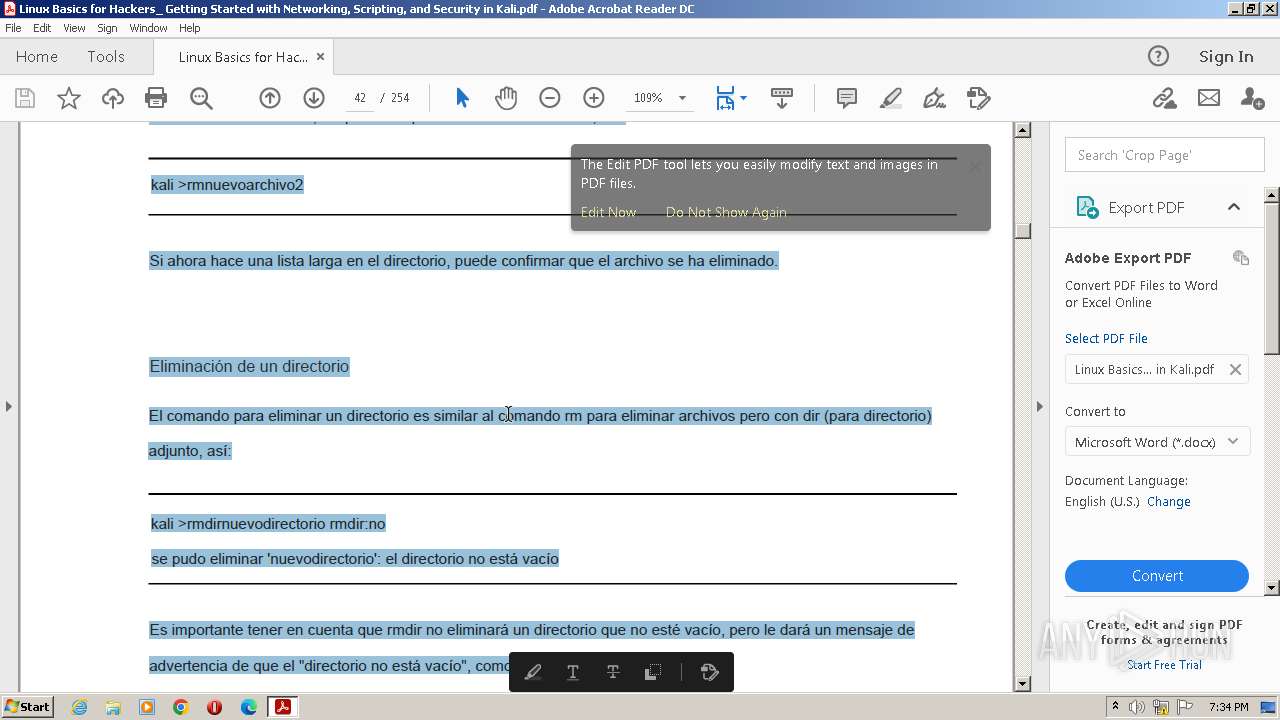Send file by email envelope icon

pos(1209,98)
